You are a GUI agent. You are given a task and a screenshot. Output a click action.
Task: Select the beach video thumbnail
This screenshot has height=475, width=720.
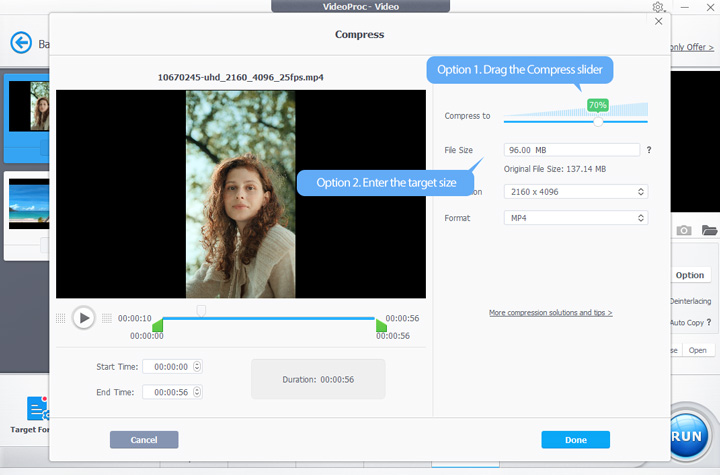coord(29,204)
